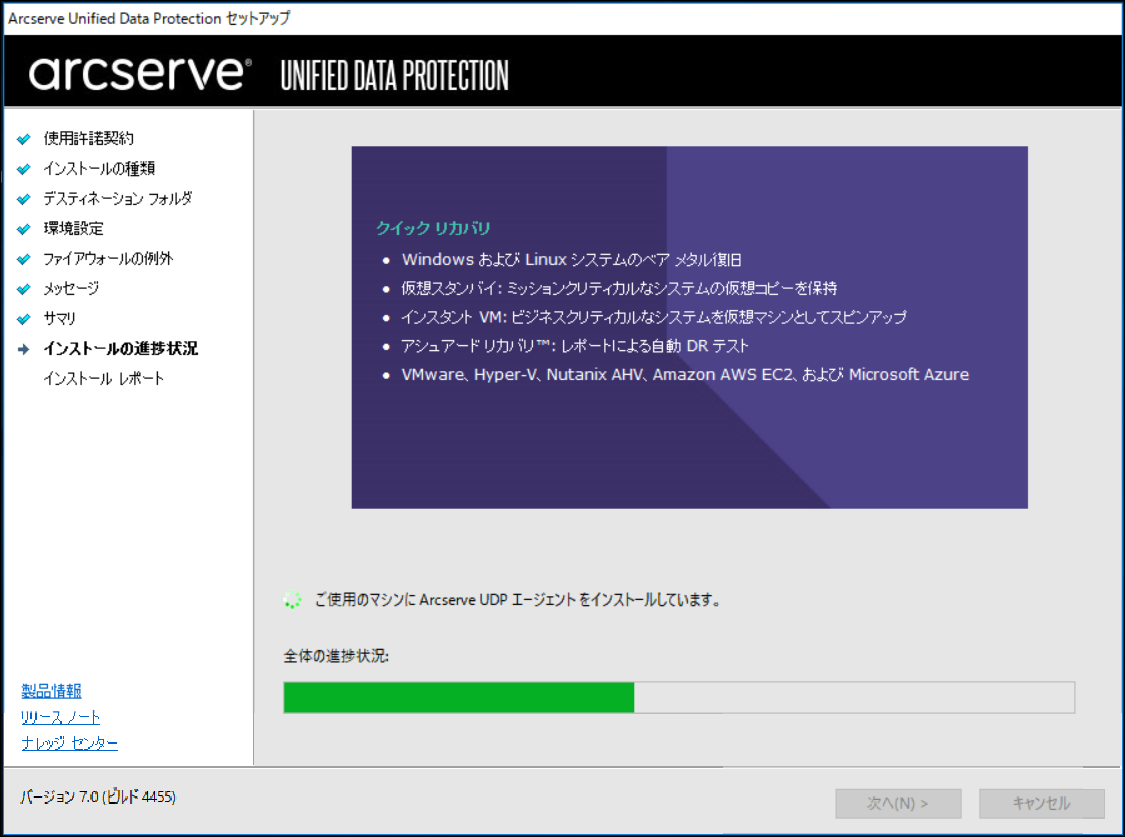1125x837 pixels.
Task: Select the インストールの種類 step
Action: tap(99, 168)
